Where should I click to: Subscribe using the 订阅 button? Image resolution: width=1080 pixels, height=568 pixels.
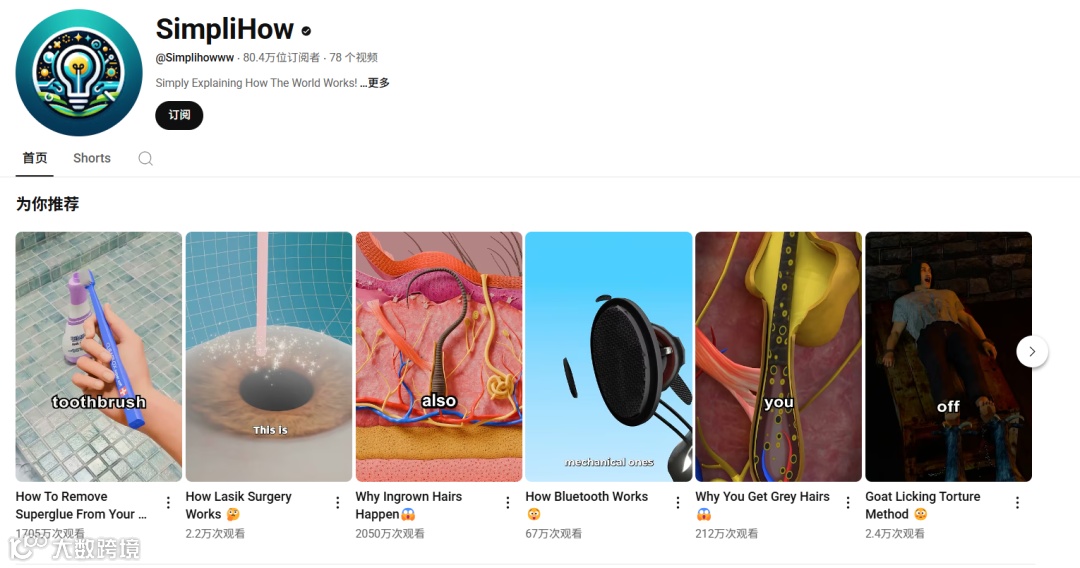click(179, 115)
